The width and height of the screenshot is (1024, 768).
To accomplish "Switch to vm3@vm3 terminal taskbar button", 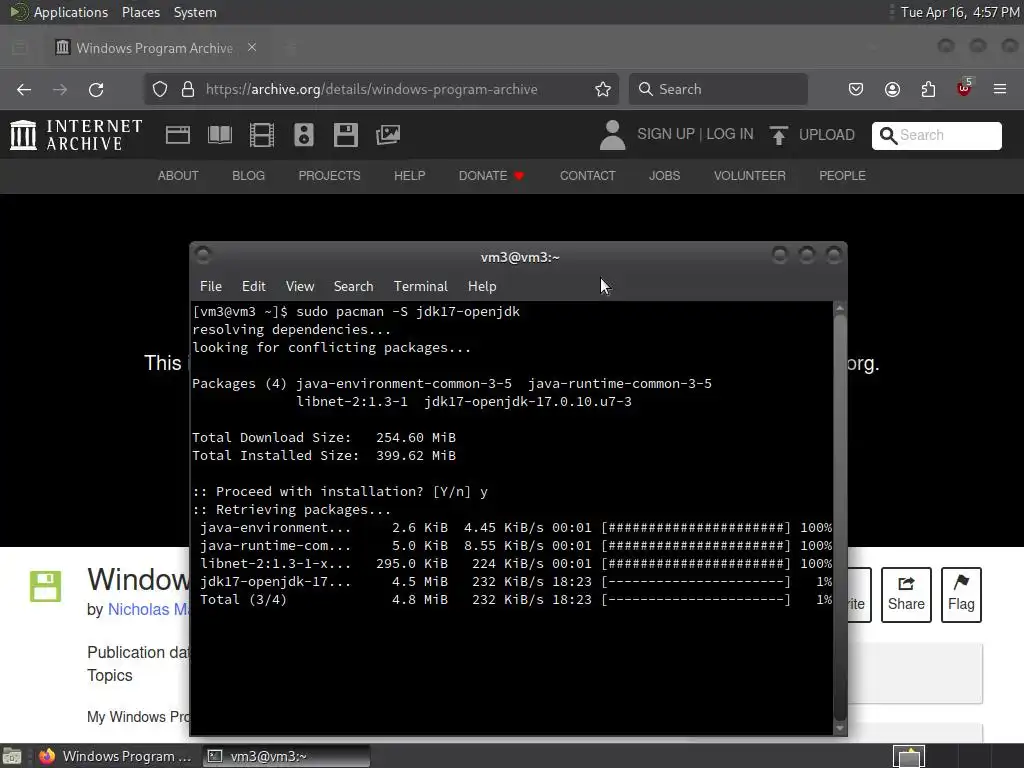I will click(285, 756).
